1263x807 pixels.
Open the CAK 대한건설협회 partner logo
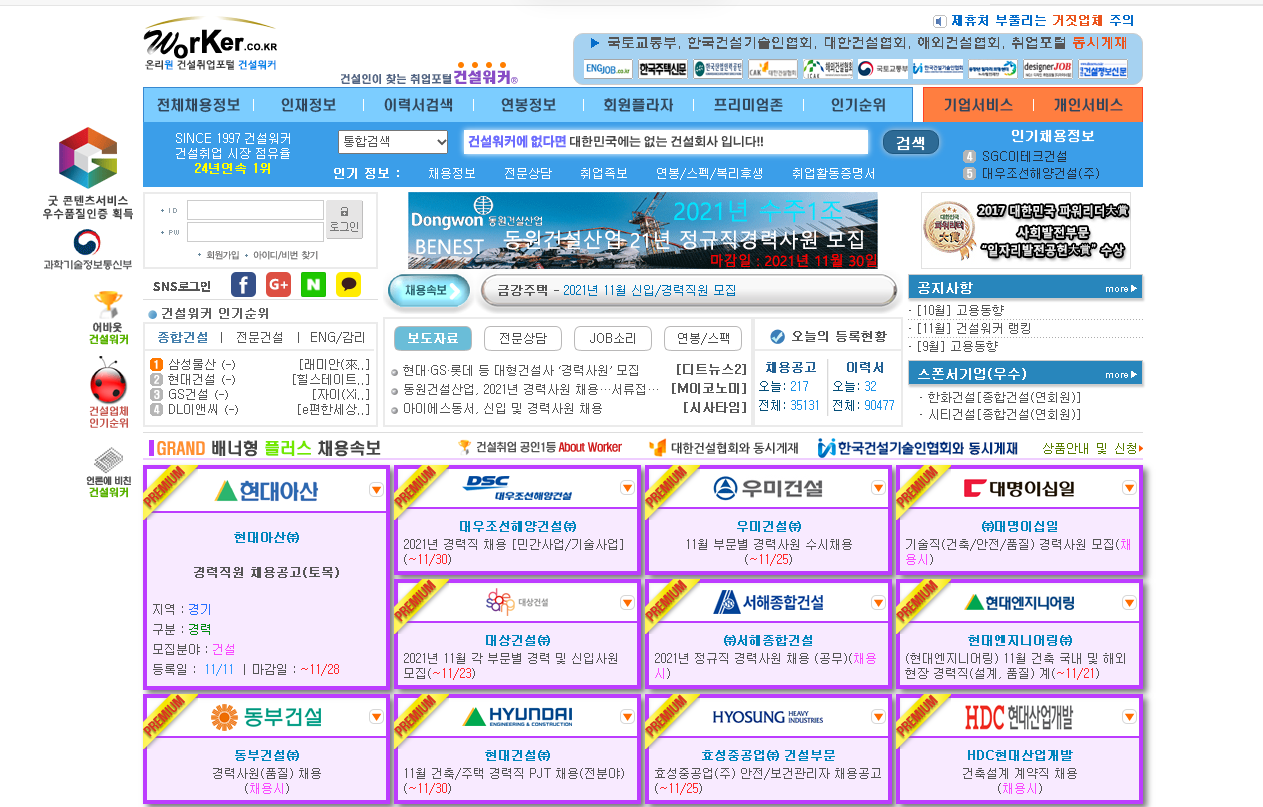click(773, 69)
